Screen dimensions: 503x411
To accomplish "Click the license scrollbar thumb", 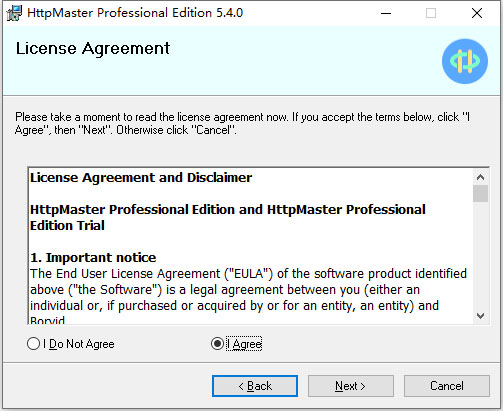I will point(480,194).
